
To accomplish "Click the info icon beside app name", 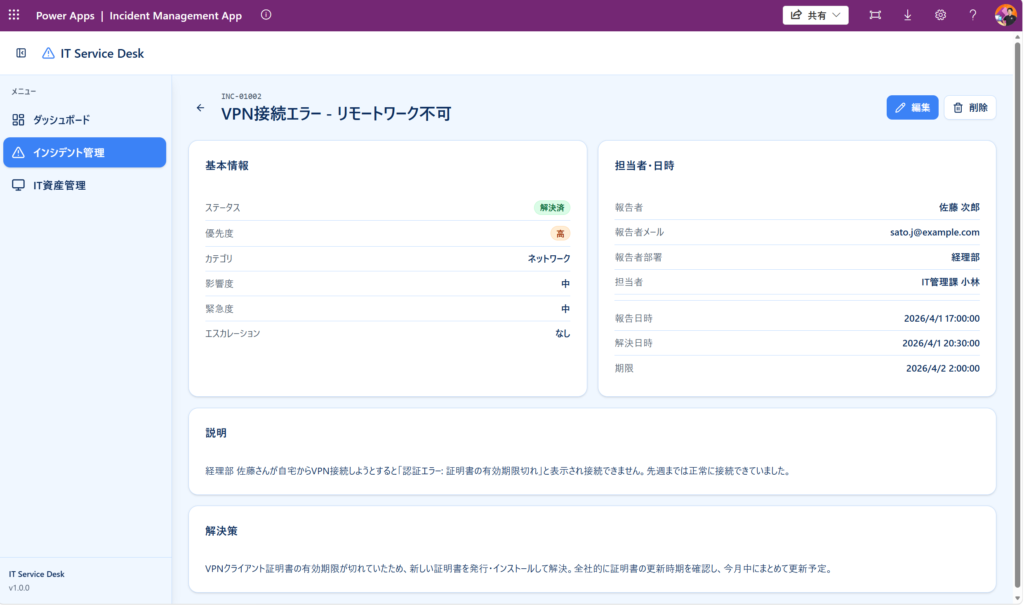I will (265, 15).
